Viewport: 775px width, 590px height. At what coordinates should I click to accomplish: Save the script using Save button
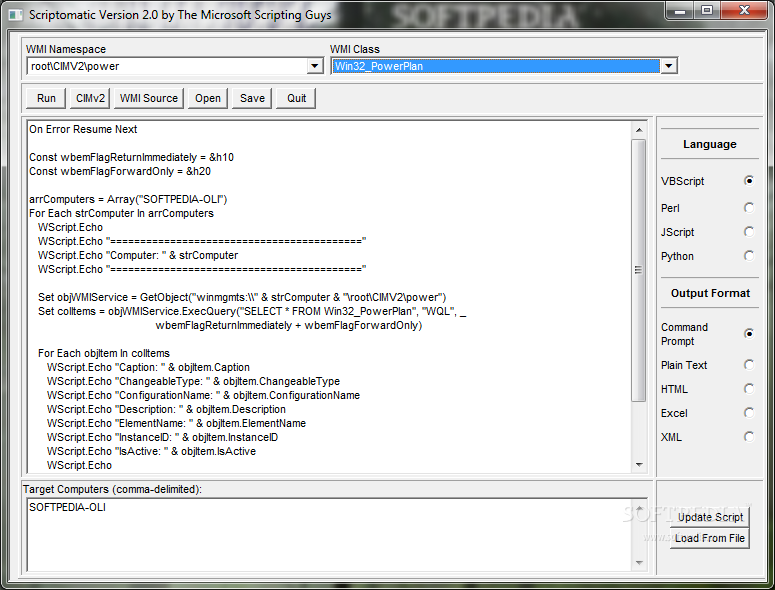click(x=252, y=98)
